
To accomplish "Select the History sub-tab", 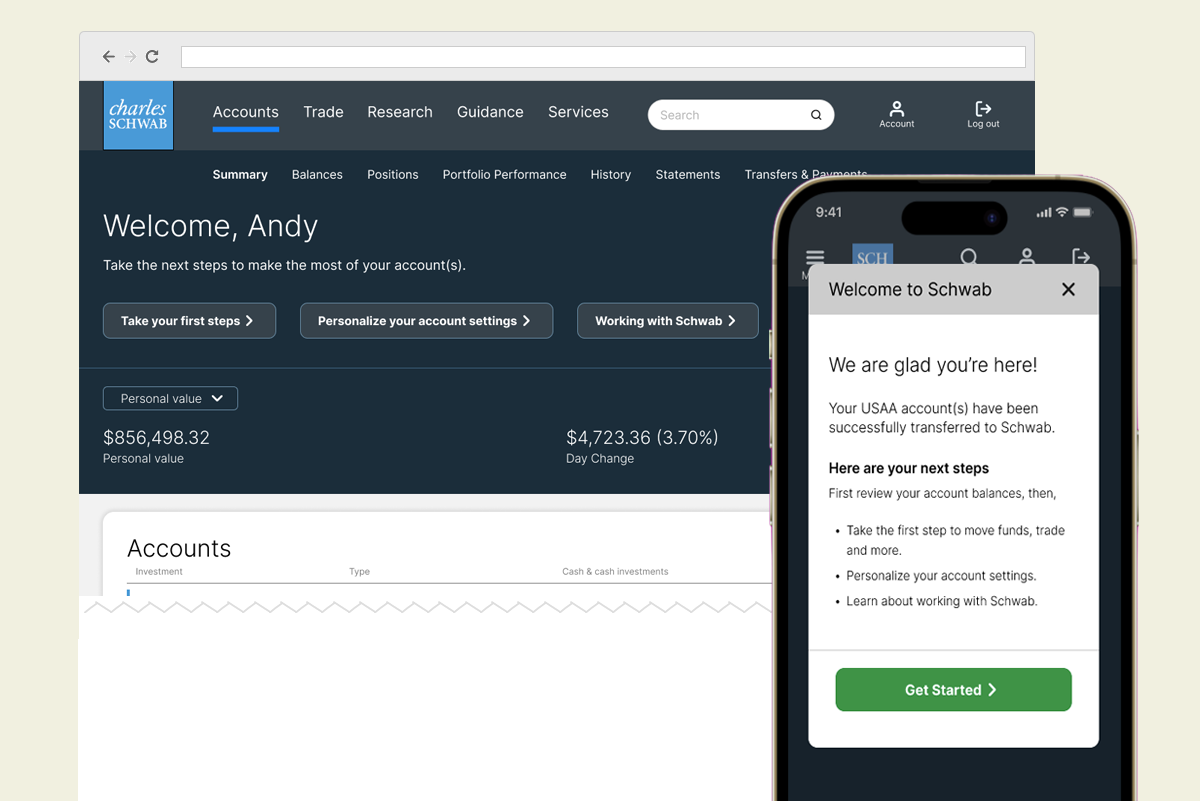I will click(x=610, y=174).
